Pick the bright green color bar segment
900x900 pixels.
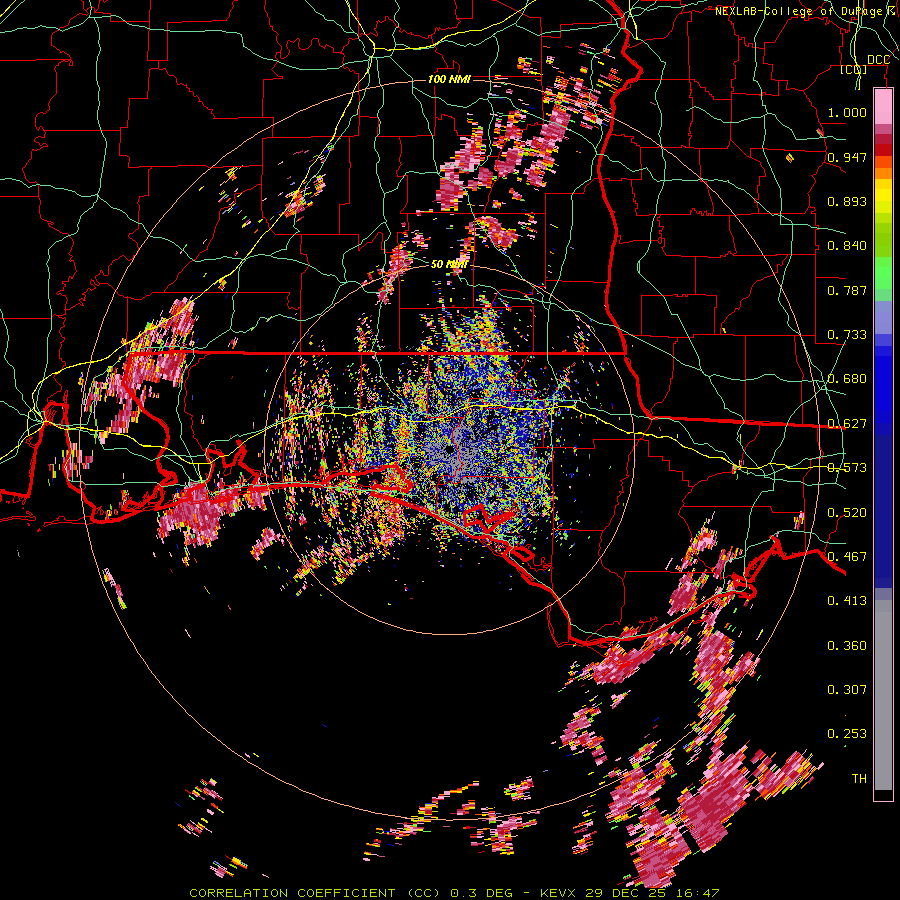(x=883, y=273)
